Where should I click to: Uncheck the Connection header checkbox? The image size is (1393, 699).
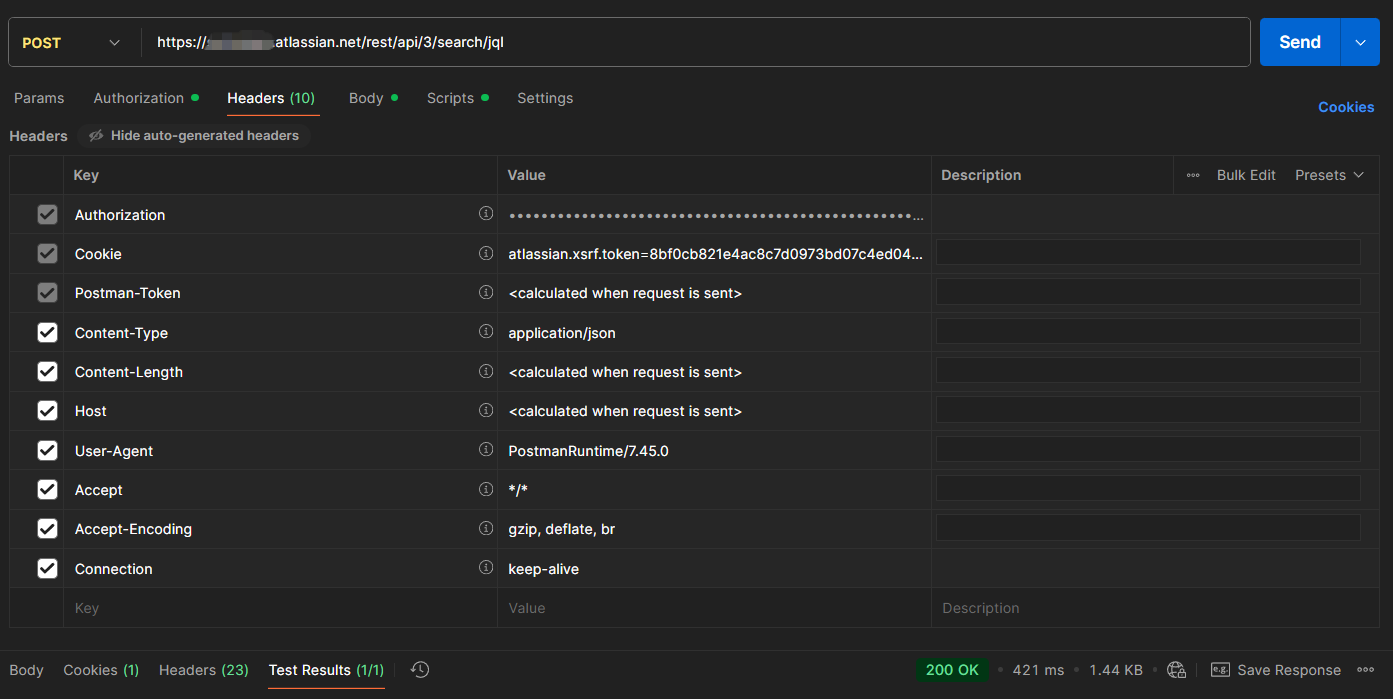point(47,568)
